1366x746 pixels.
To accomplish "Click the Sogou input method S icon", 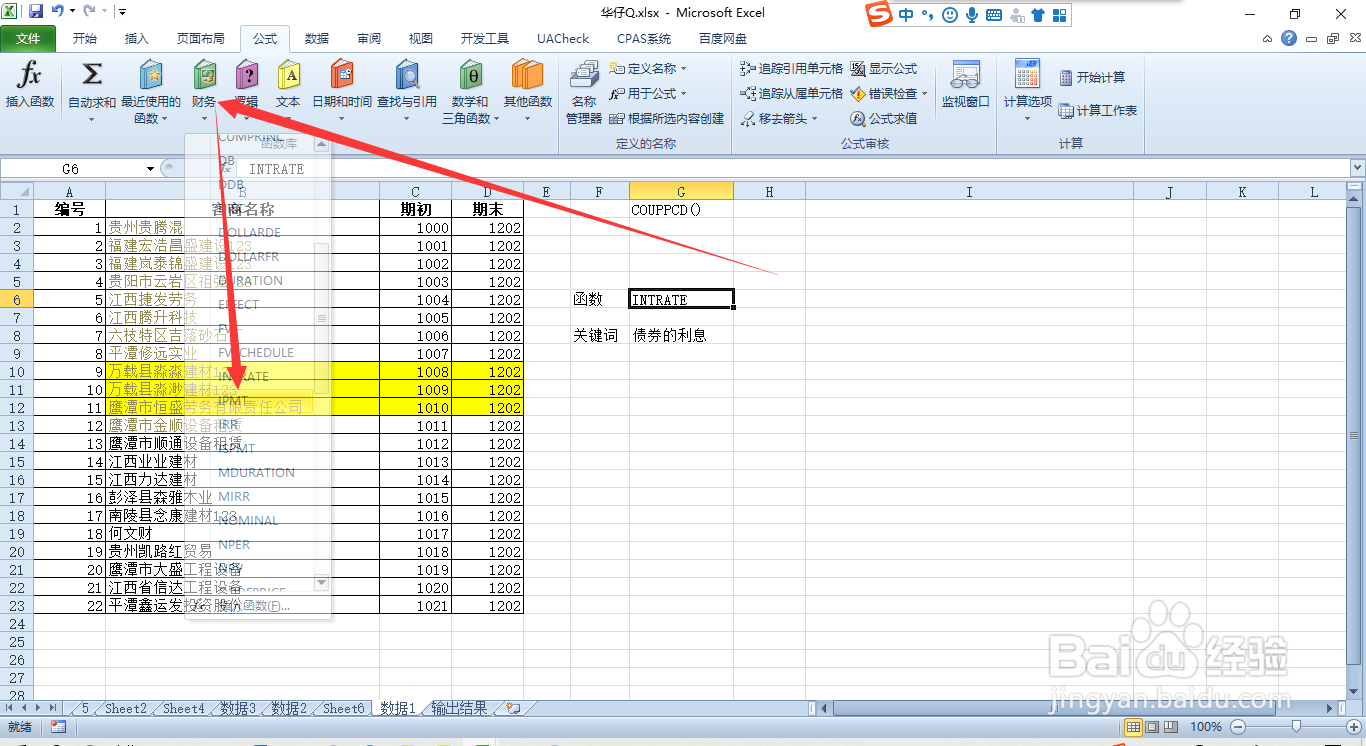I will click(878, 14).
